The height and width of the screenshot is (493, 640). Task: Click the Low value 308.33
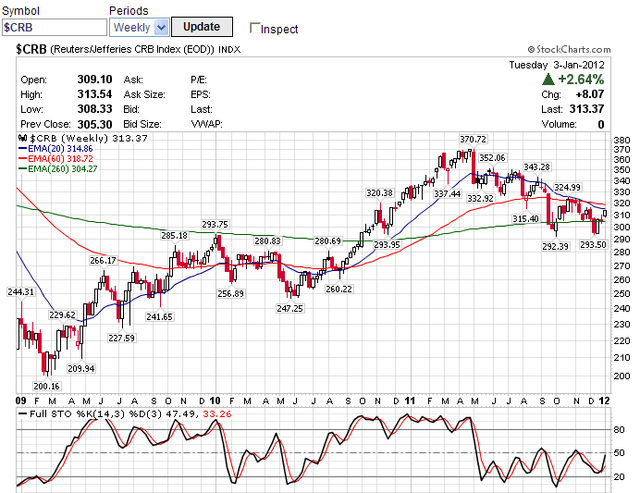[95, 109]
